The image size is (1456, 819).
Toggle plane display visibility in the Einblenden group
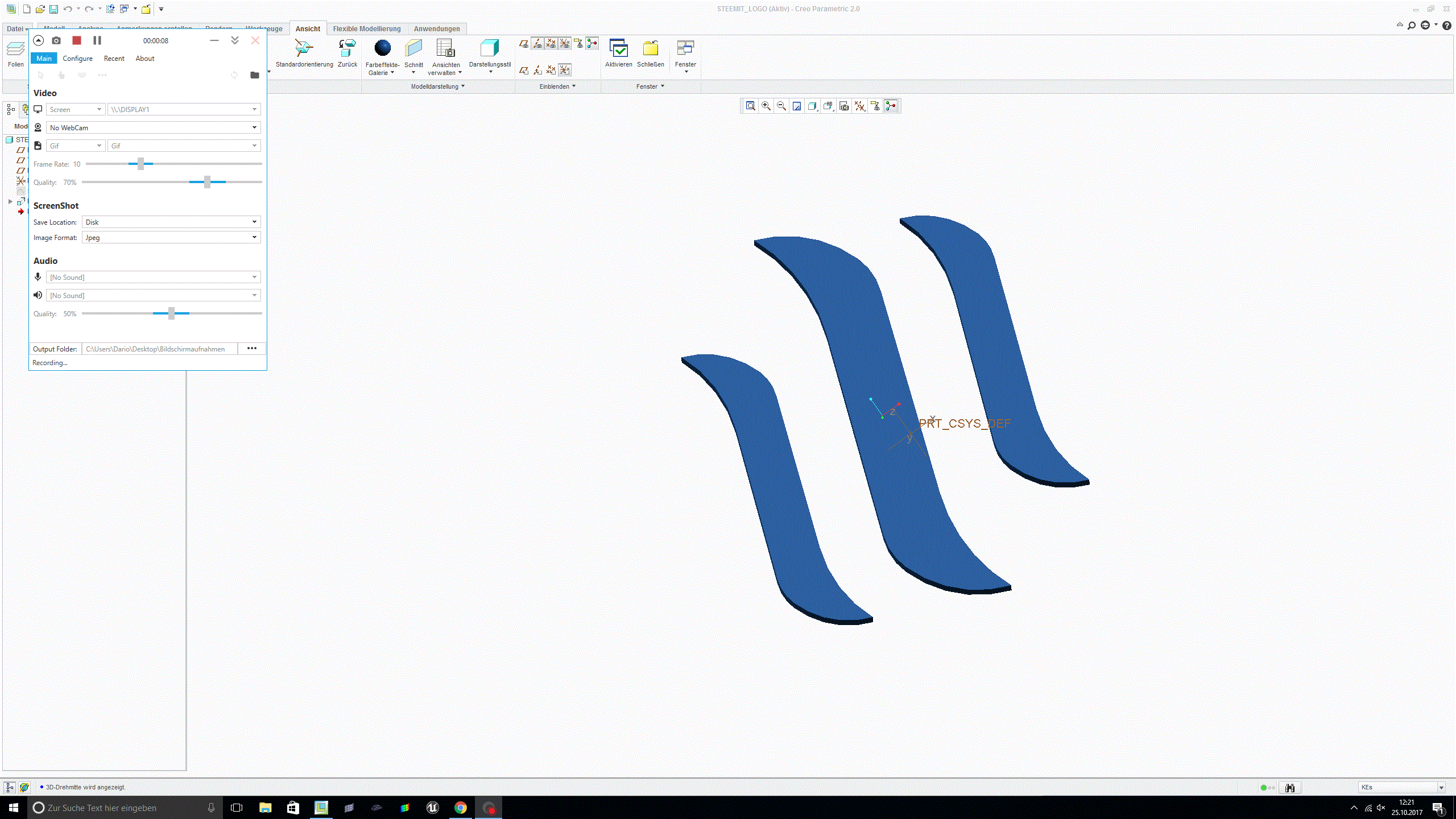pyautogui.click(x=524, y=43)
